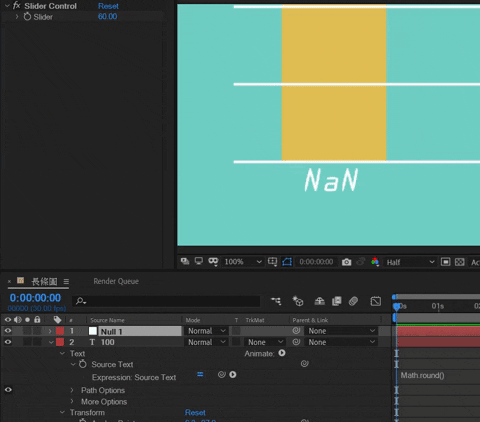
Task: Click the Show Snapshot icon
Action: [361, 262]
